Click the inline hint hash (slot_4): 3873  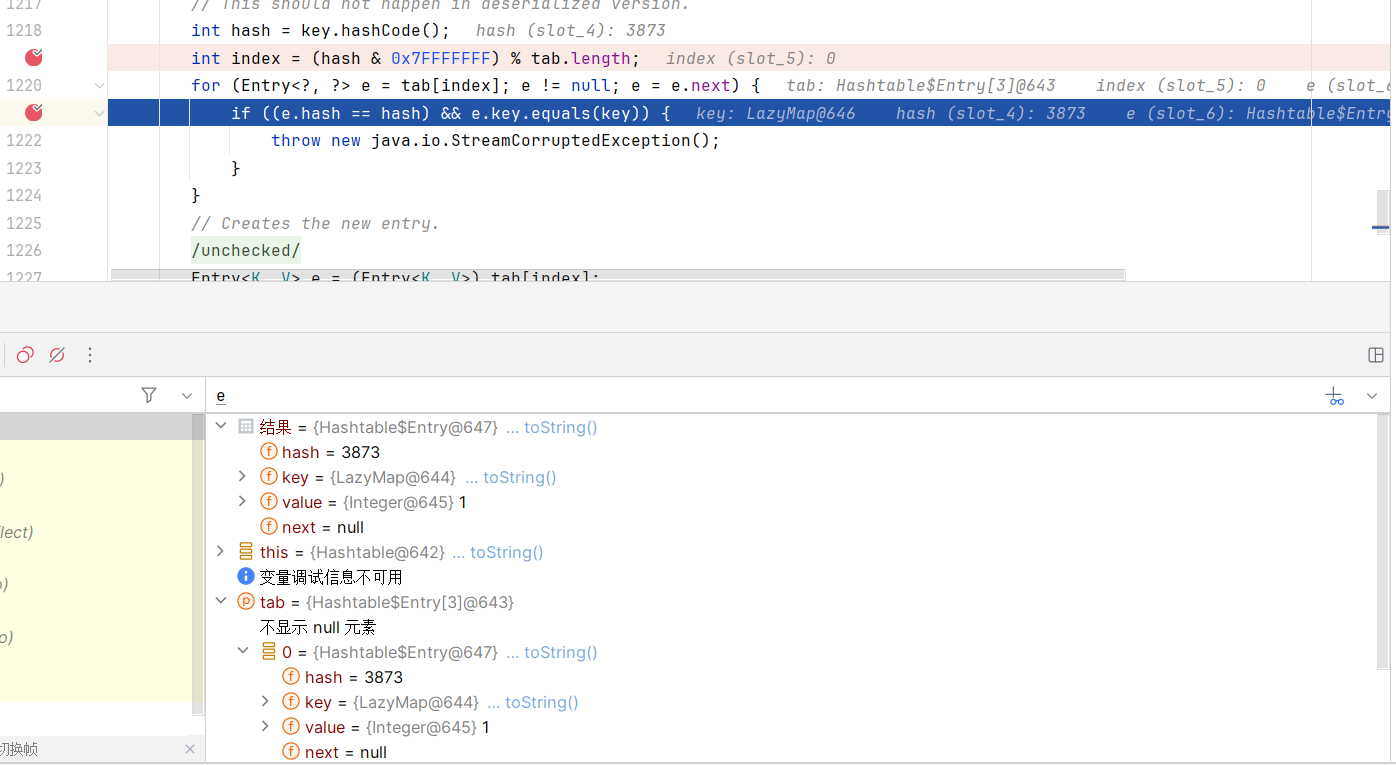coord(570,31)
